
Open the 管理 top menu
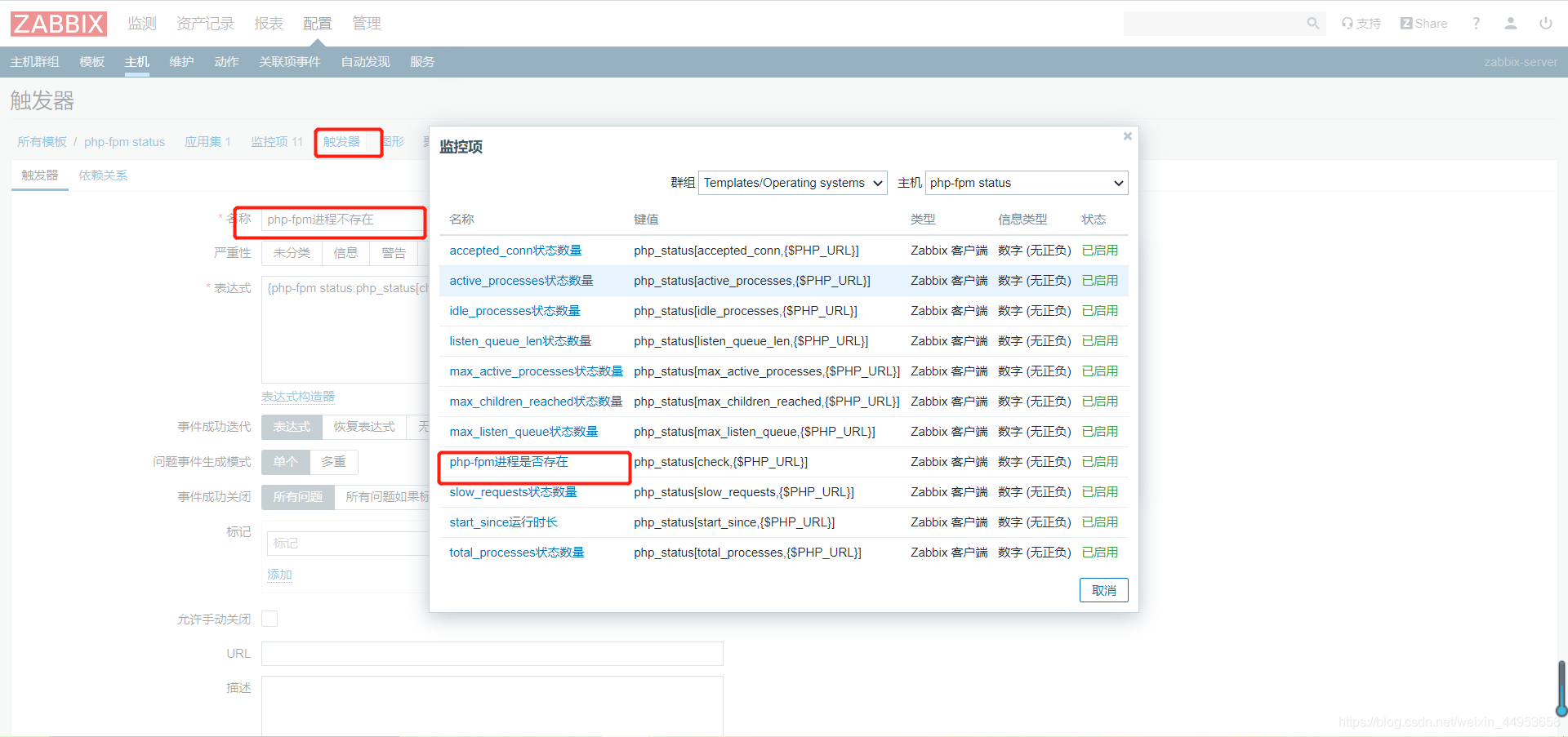(x=367, y=24)
